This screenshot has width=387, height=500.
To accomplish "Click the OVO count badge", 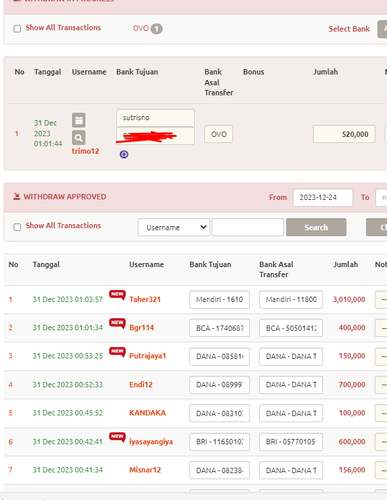I will [x=157, y=29].
